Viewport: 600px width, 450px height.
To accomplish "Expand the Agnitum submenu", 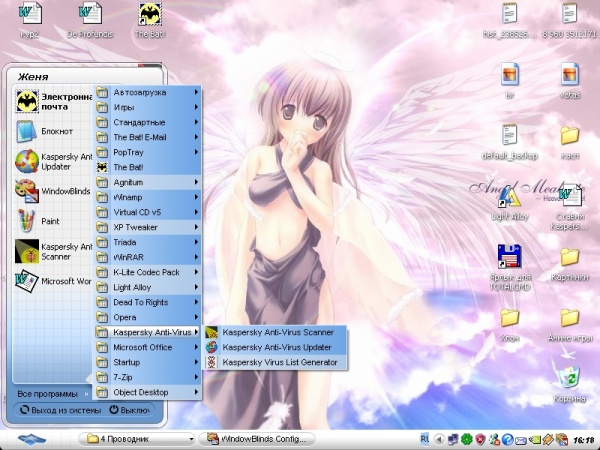I will pyautogui.click(x=148, y=182).
